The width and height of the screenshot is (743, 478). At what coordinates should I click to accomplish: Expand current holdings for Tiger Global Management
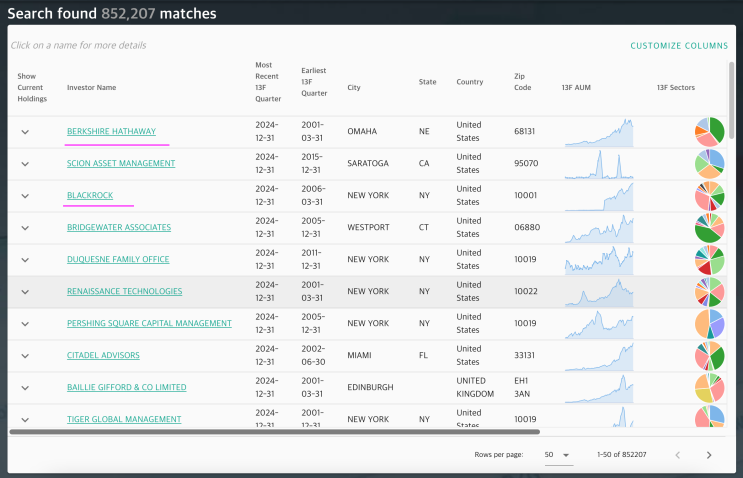[x=25, y=420]
